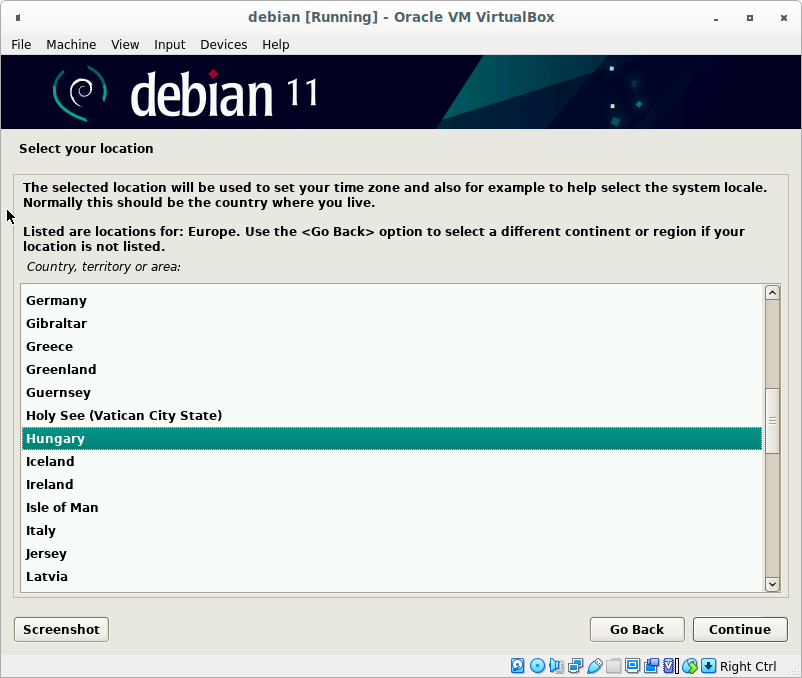
Task: Open the Devices menu
Action: (x=223, y=44)
